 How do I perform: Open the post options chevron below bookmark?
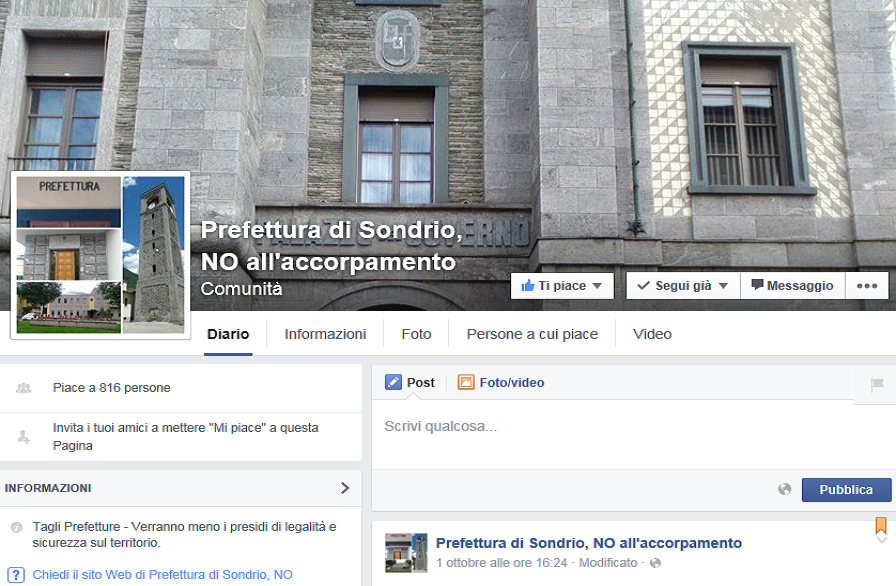pyautogui.click(x=882, y=540)
